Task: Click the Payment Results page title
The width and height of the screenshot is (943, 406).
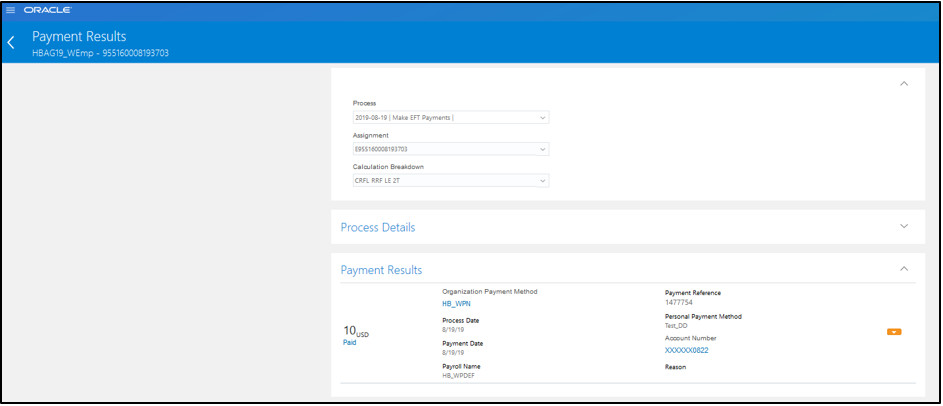Action: 79,37
